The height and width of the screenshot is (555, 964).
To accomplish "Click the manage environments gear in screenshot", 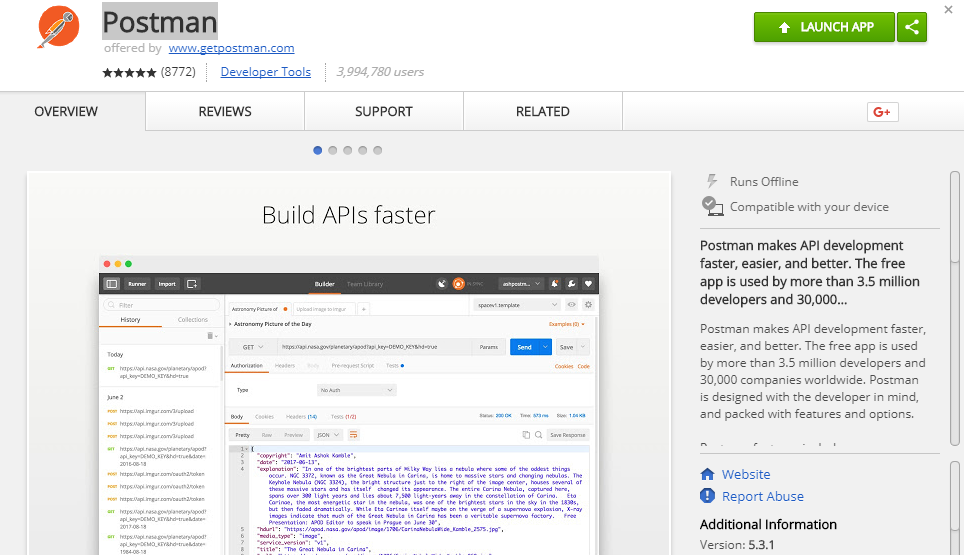I will [588, 305].
